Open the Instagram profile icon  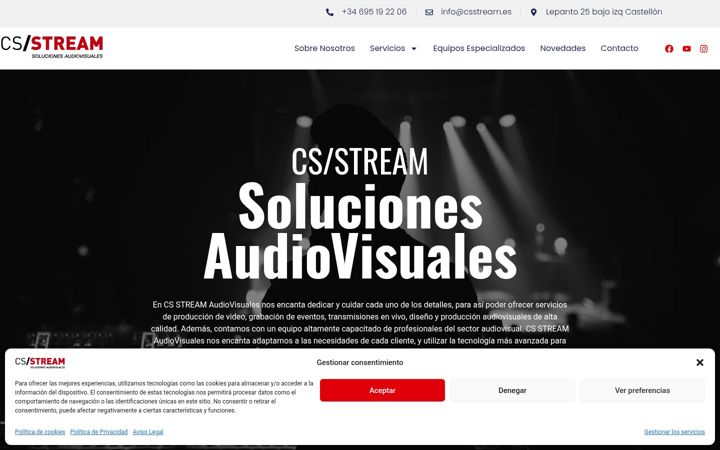coord(703,49)
